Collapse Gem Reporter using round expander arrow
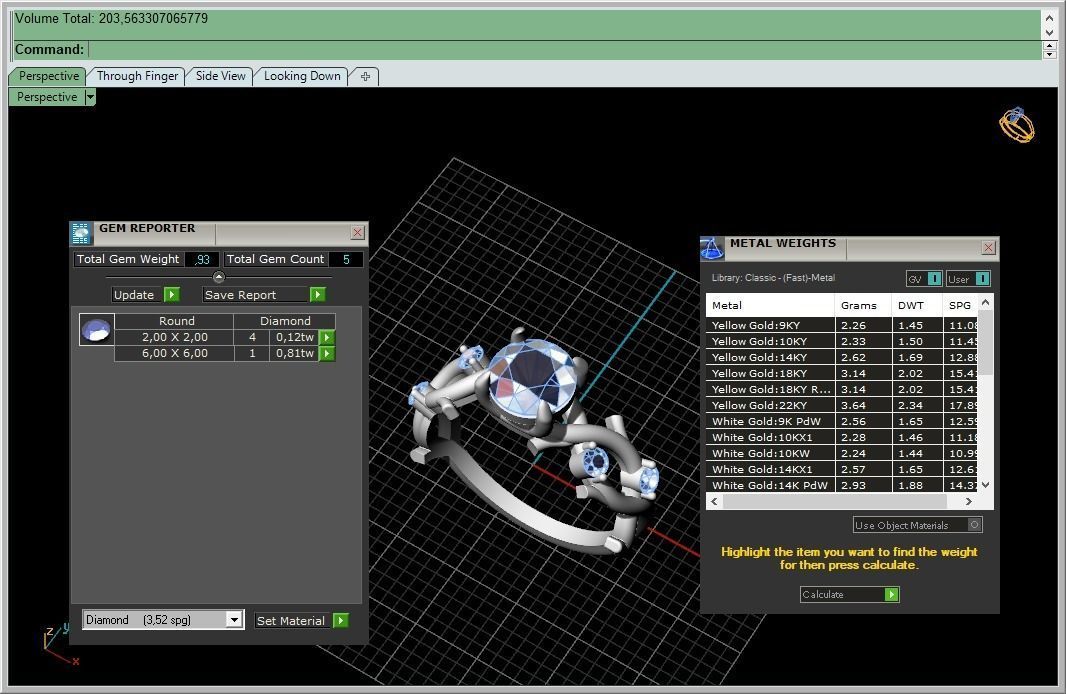This screenshot has width=1066, height=694. pos(218,277)
